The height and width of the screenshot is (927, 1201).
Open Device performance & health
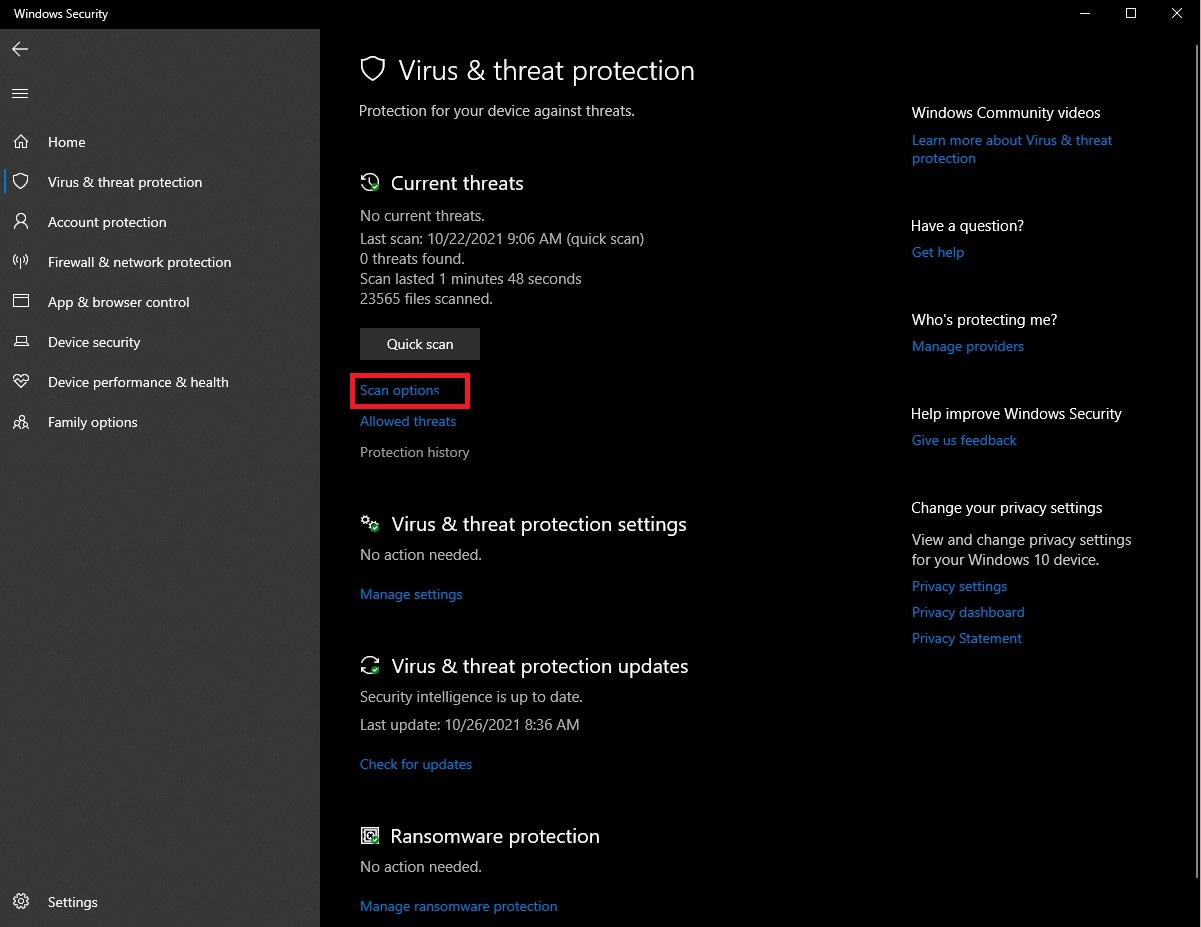coord(137,382)
